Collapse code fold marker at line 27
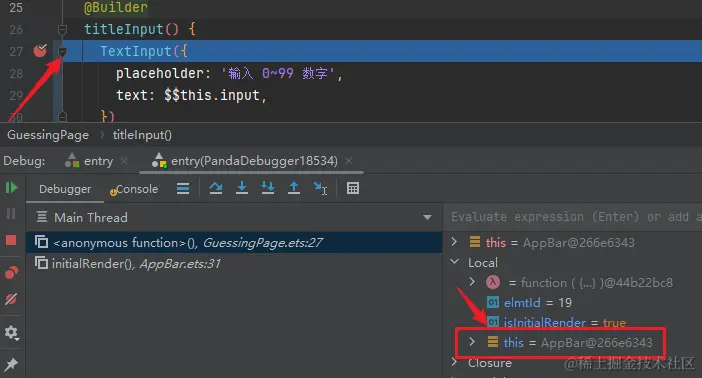702x378 pixels. pyautogui.click(x=62, y=52)
